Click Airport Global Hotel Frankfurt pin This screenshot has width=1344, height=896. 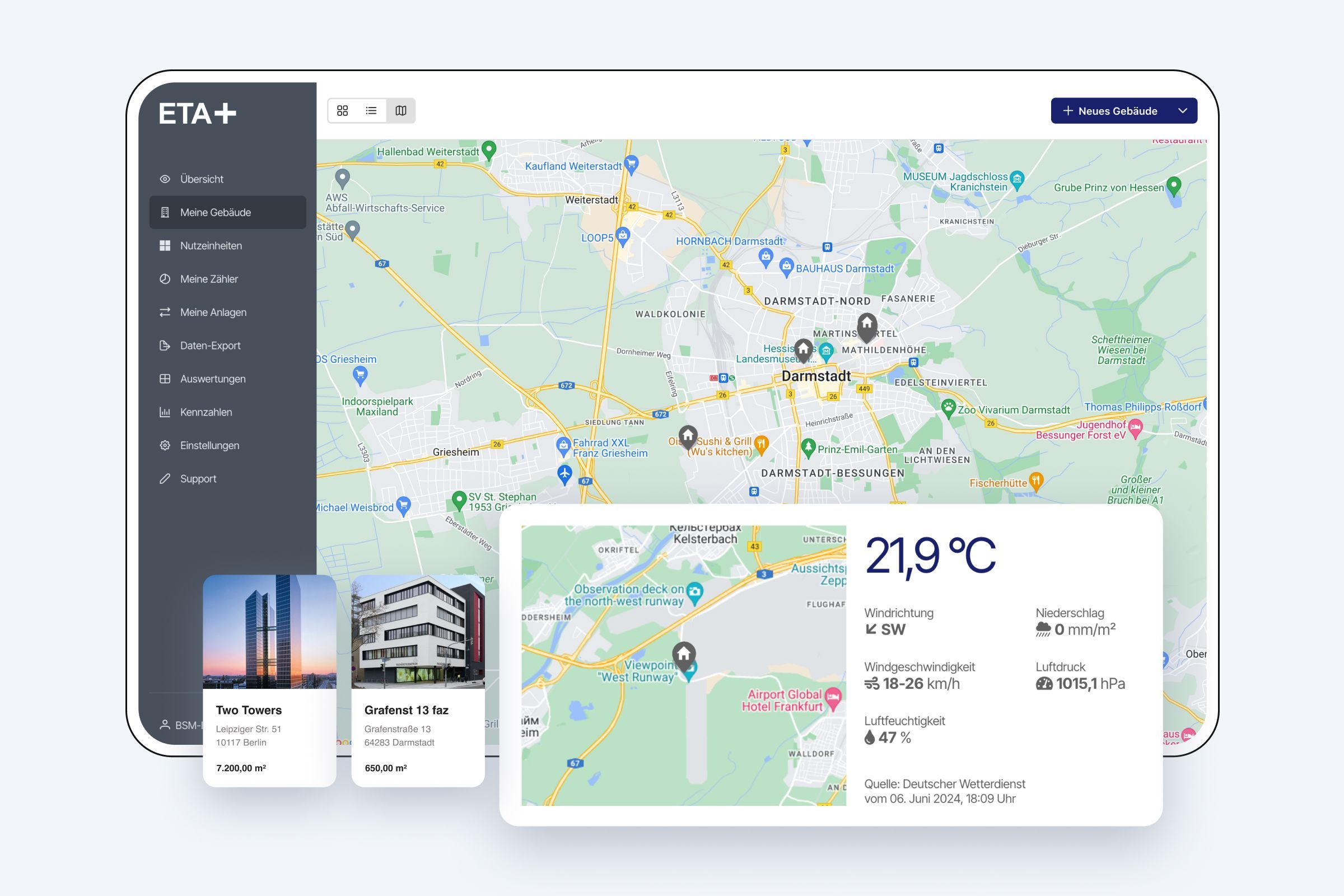coord(834,698)
